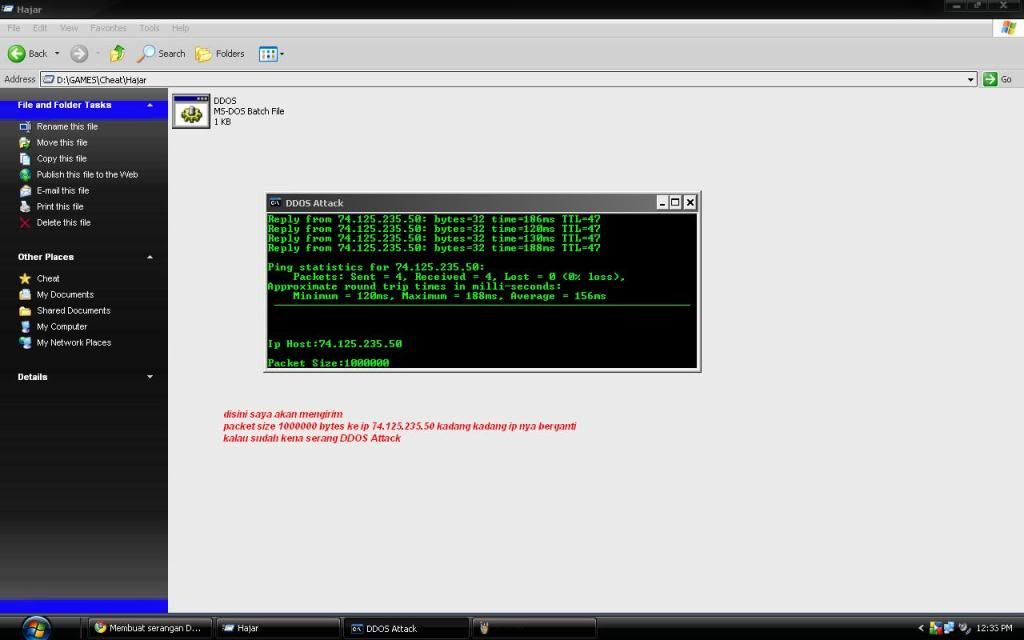Image resolution: width=1024 pixels, height=640 pixels.
Task: Click Rename this file icon
Action: [25, 127]
